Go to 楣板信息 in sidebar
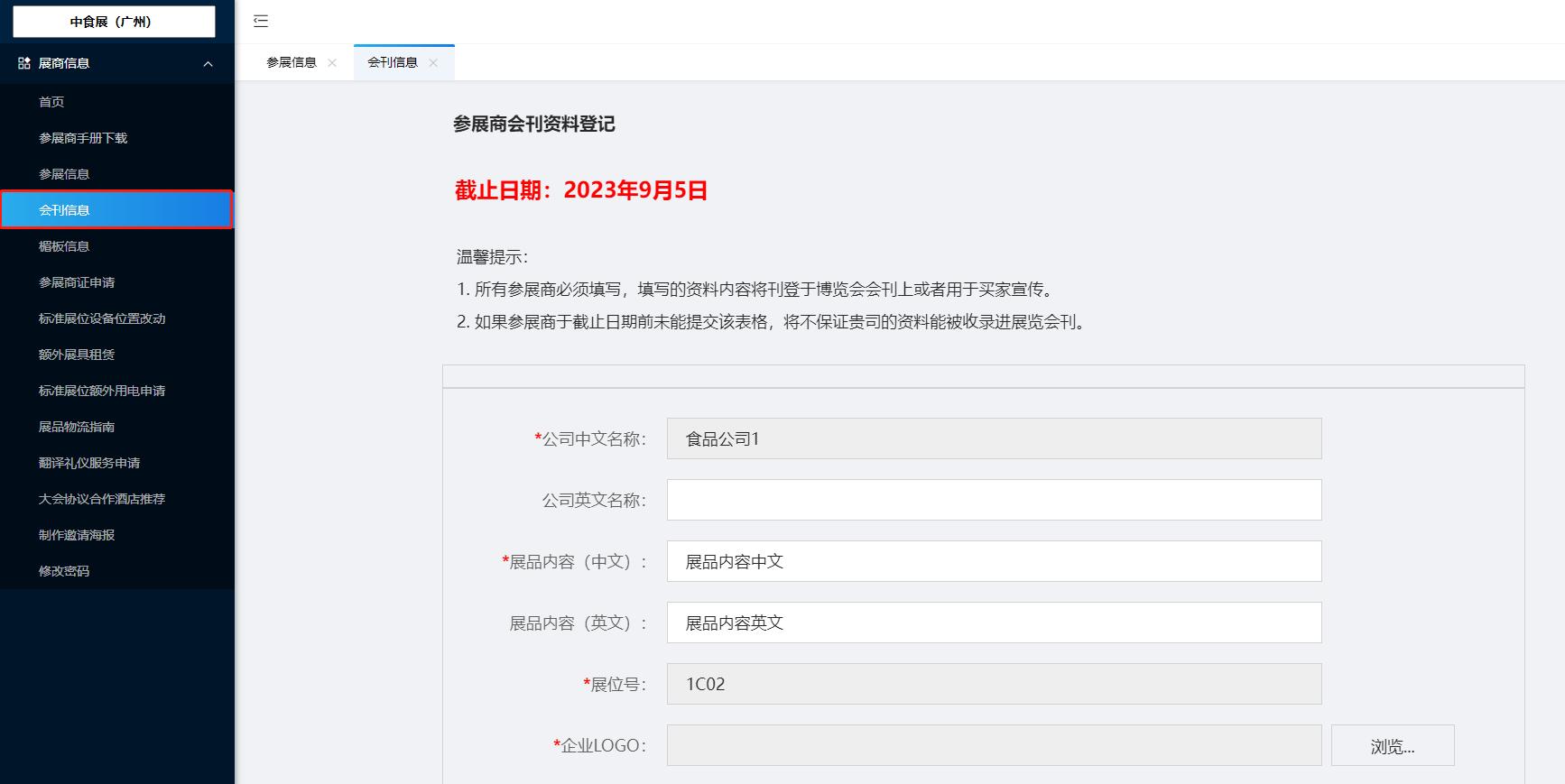The image size is (1565, 784). pyautogui.click(x=64, y=246)
